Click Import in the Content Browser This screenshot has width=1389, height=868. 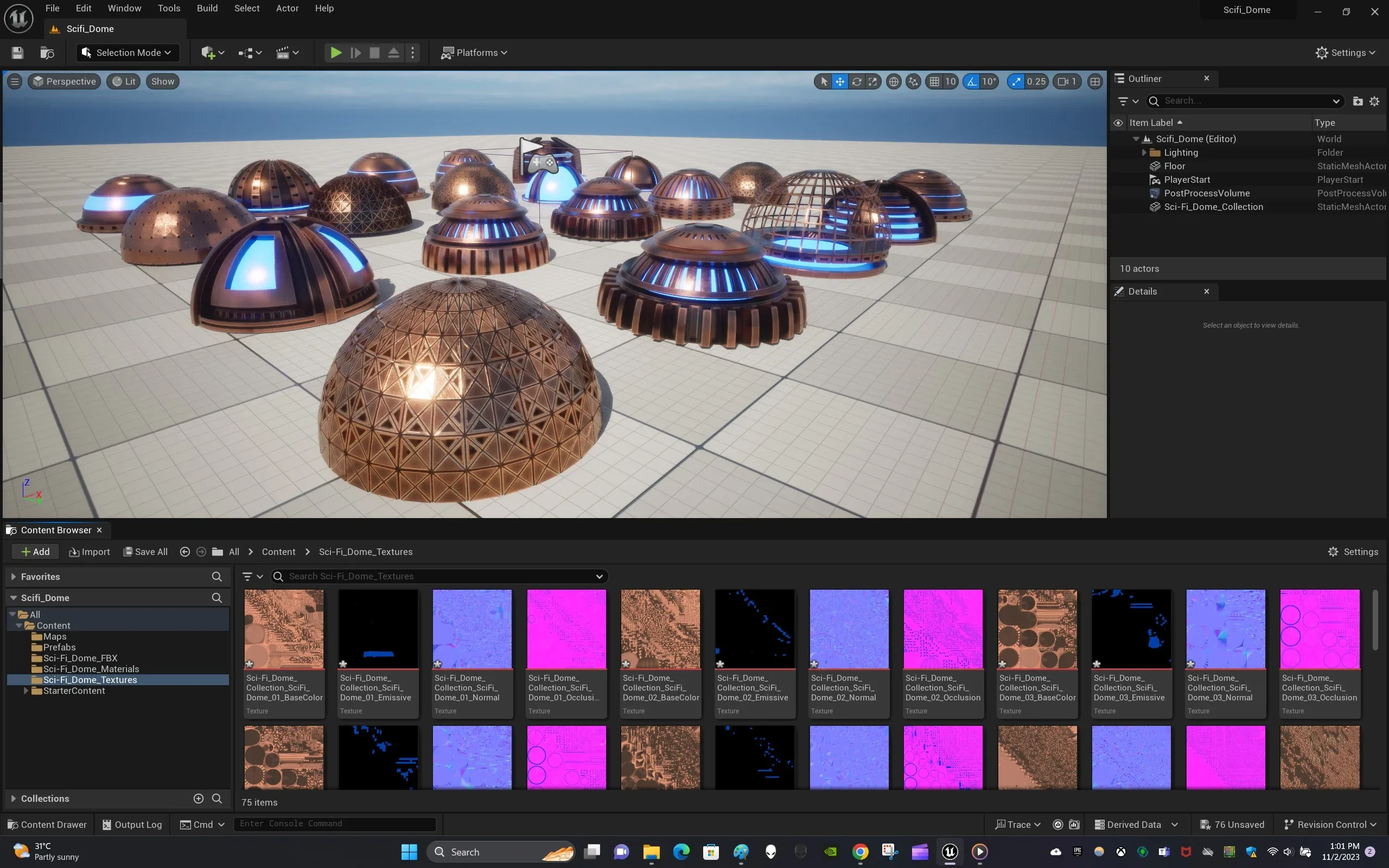click(x=89, y=552)
